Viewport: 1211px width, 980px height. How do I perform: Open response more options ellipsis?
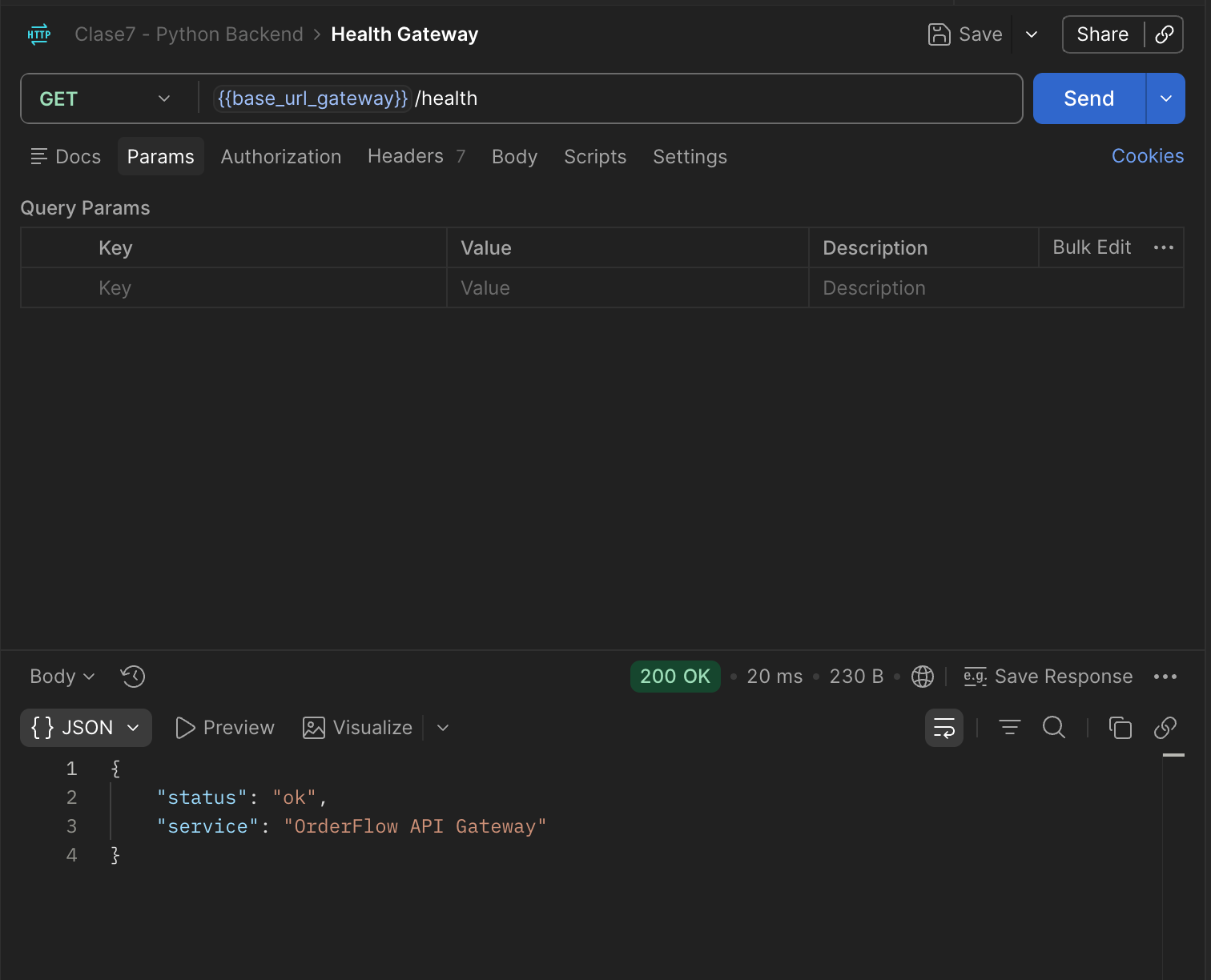(x=1165, y=677)
